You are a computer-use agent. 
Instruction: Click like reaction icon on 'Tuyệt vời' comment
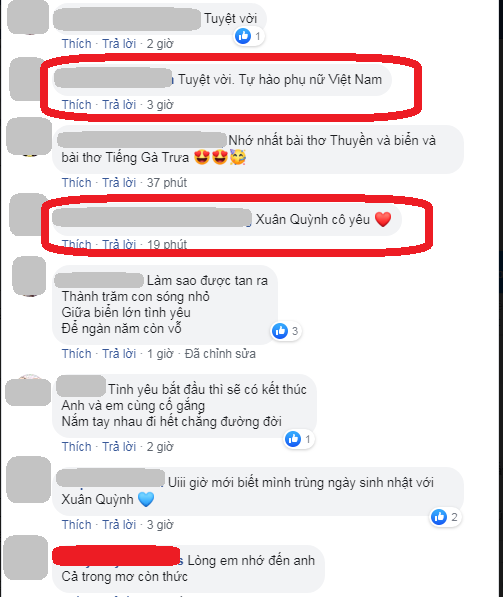(x=243, y=36)
